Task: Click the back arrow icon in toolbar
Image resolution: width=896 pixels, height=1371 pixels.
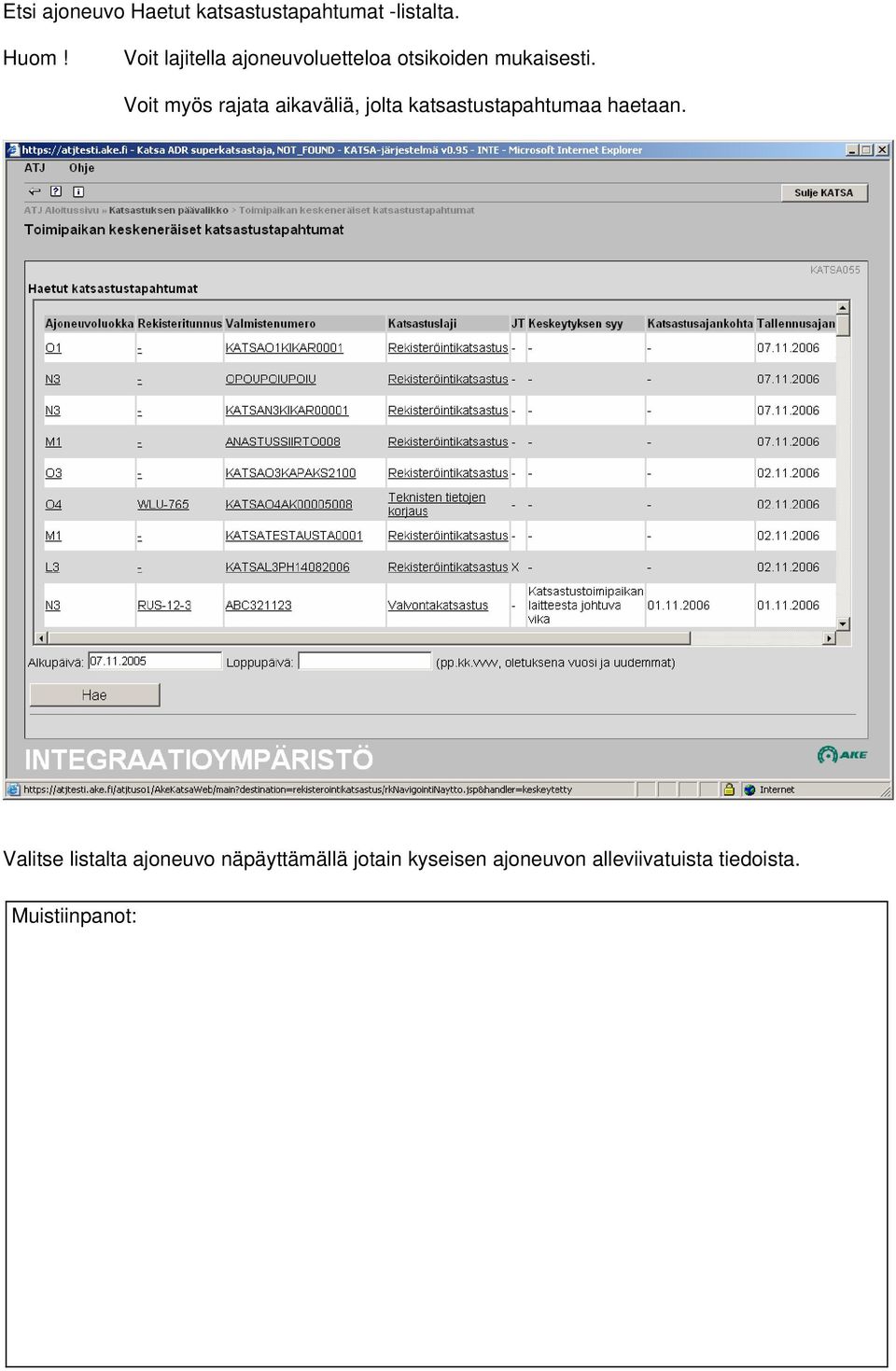Action: (35, 191)
